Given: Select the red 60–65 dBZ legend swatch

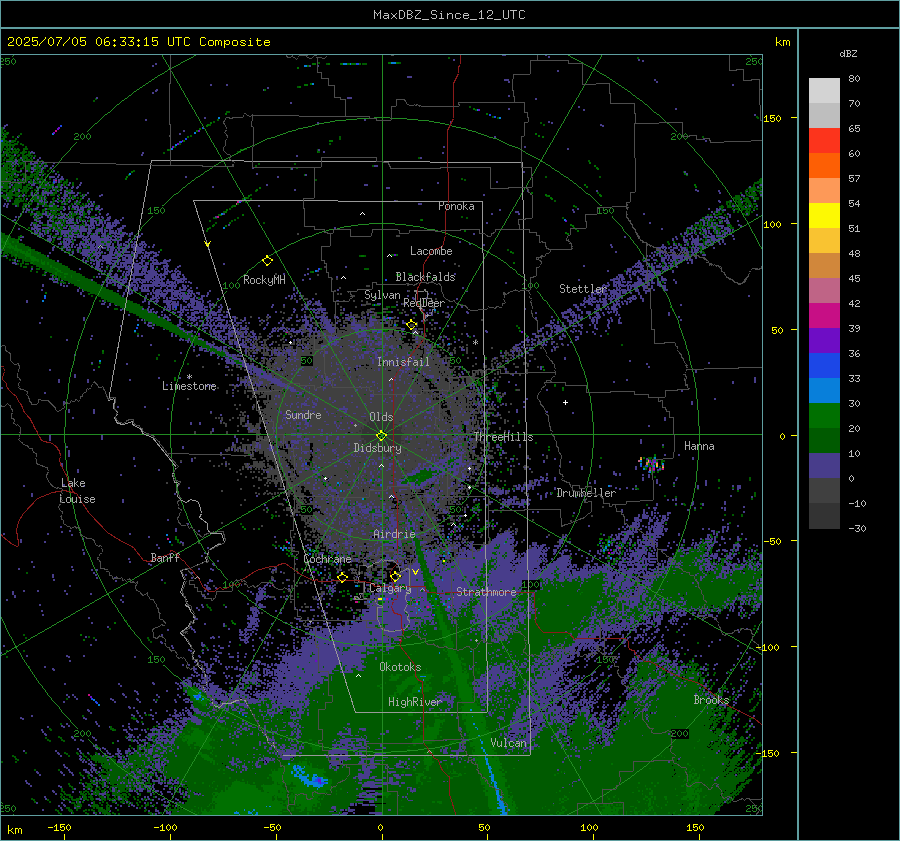Looking at the screenshot, I should click(824, 141).
